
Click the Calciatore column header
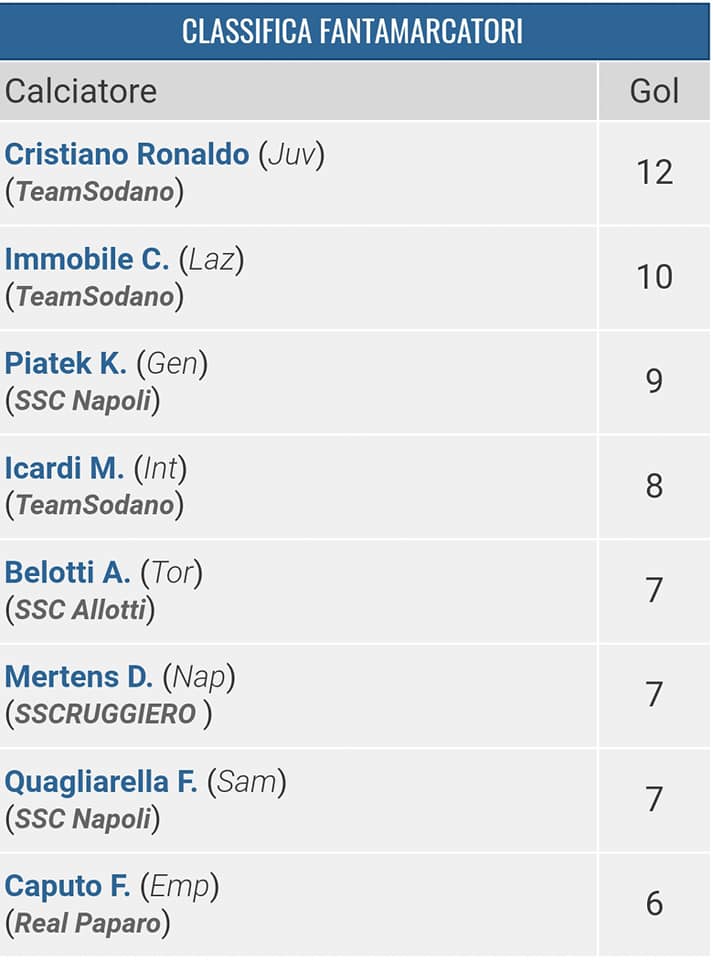point(81,91)
